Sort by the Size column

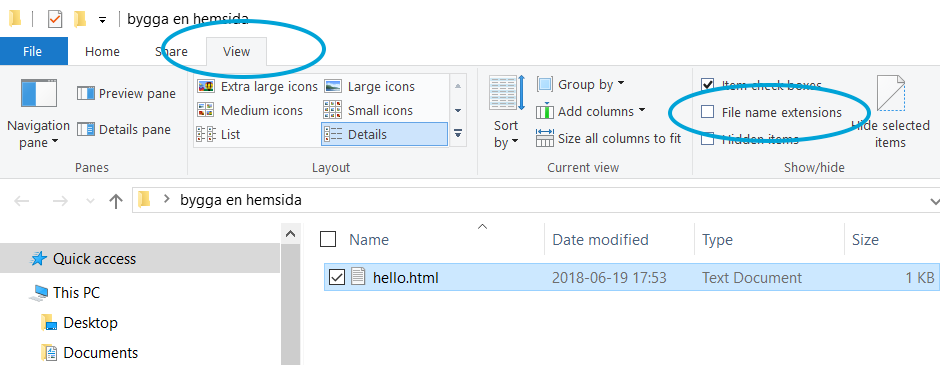(x=866, y=240)
